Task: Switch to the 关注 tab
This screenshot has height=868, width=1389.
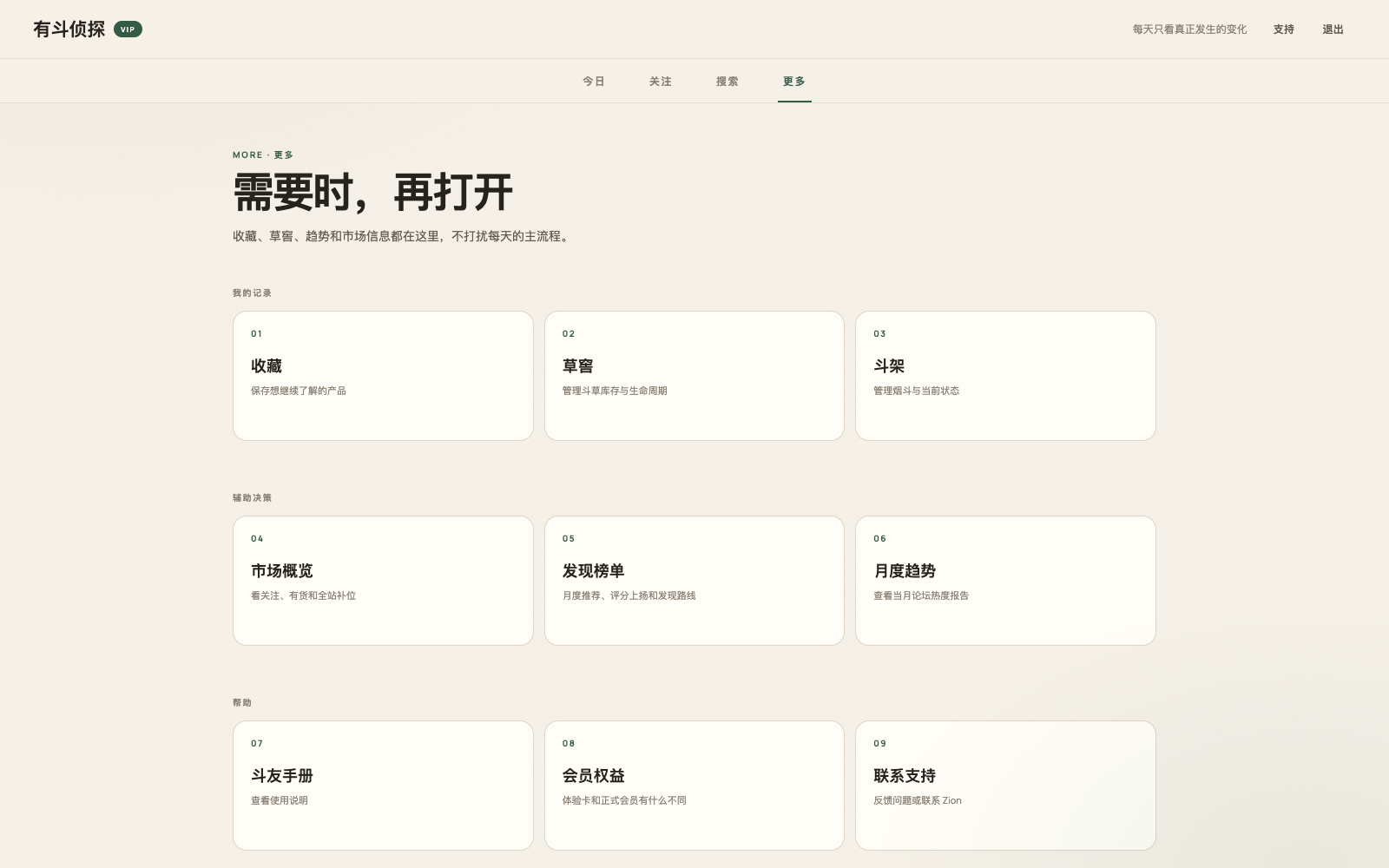Action: click(661, 82)
